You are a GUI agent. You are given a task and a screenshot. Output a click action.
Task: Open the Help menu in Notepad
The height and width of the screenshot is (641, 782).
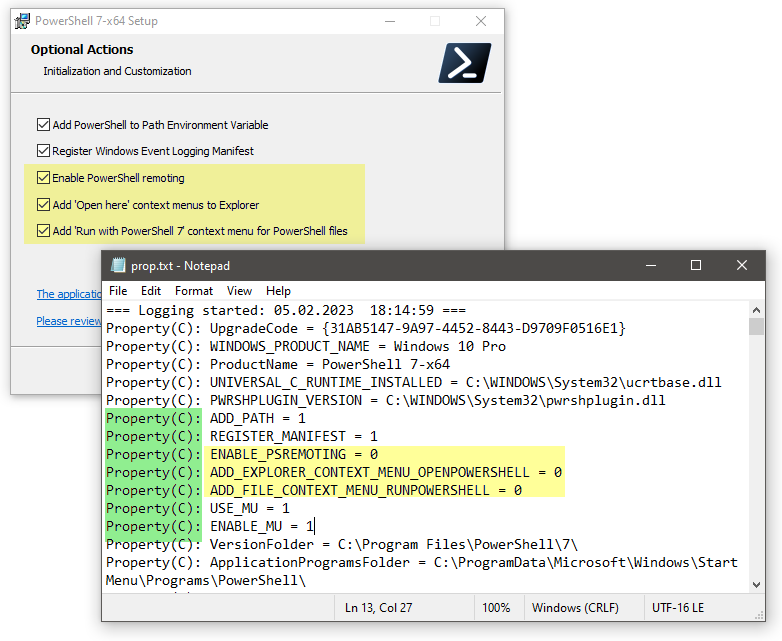pyautogui.click(x=278, y=291)
